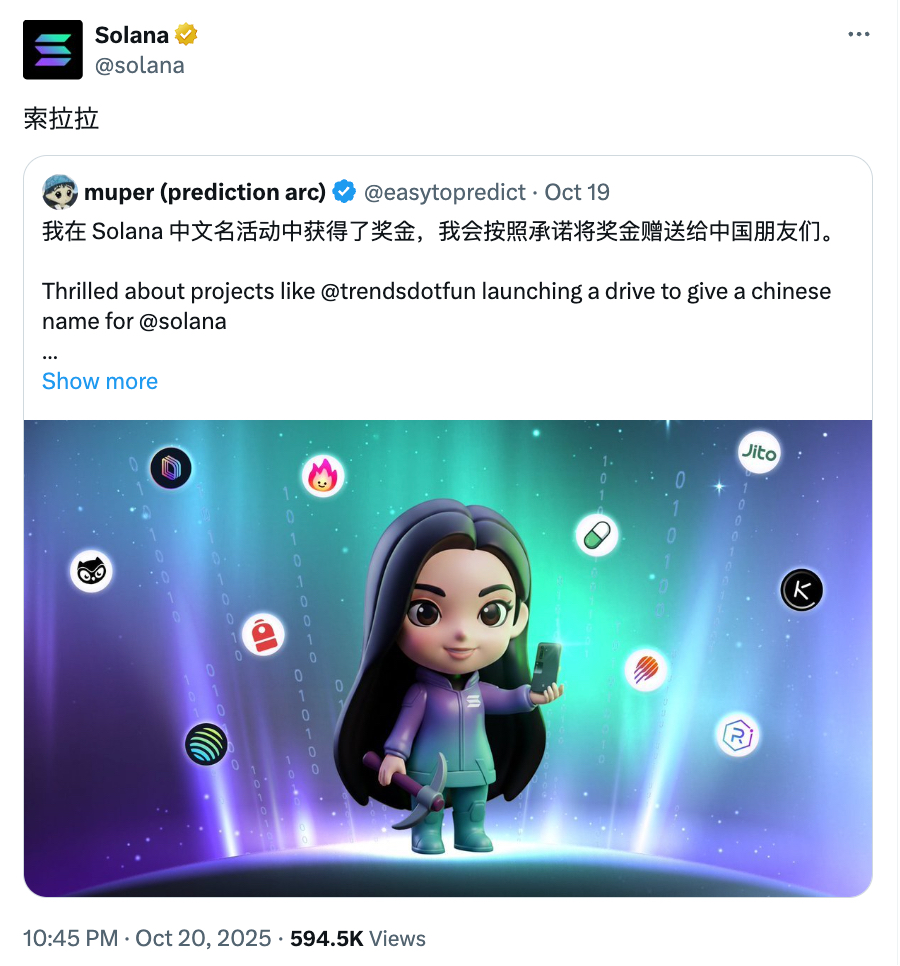Image resolution: width=900 pixels, height=966 pixels.
Task: Open the three-dot more options menu
Action: click(858, 34)
